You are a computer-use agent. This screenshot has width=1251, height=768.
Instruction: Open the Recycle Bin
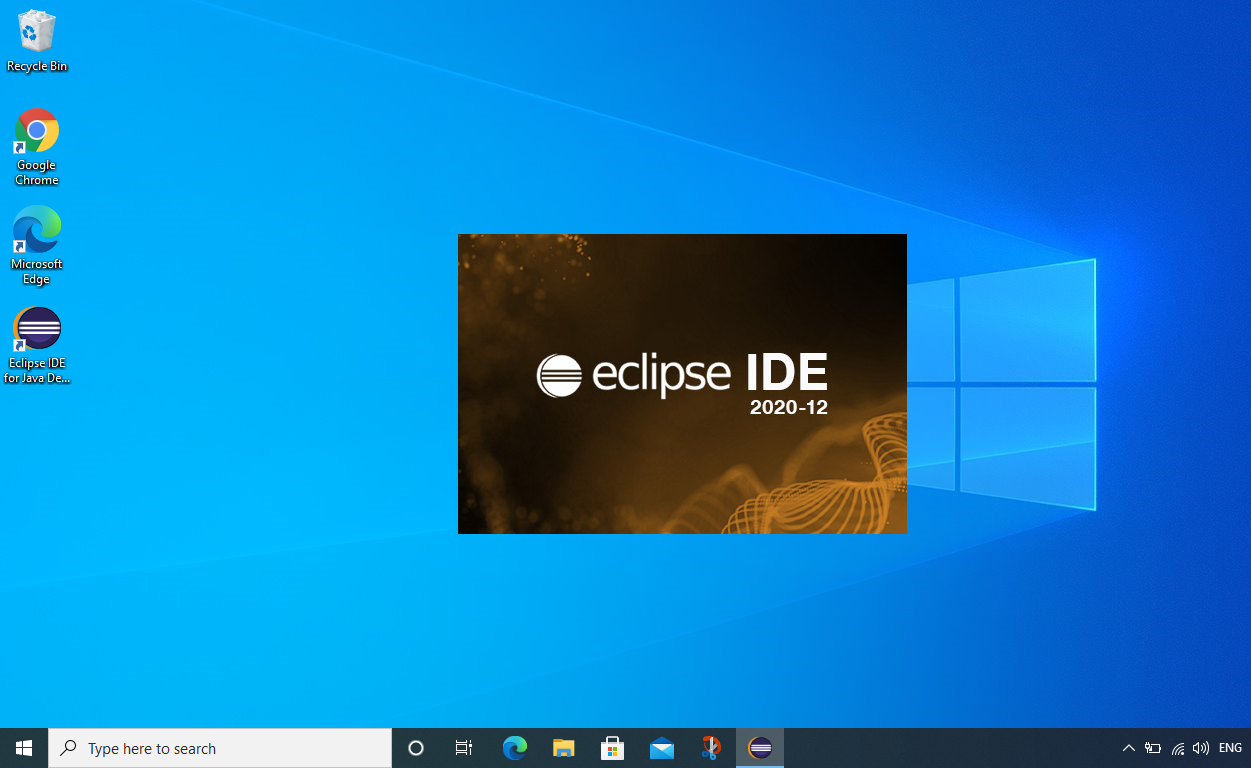36,30
